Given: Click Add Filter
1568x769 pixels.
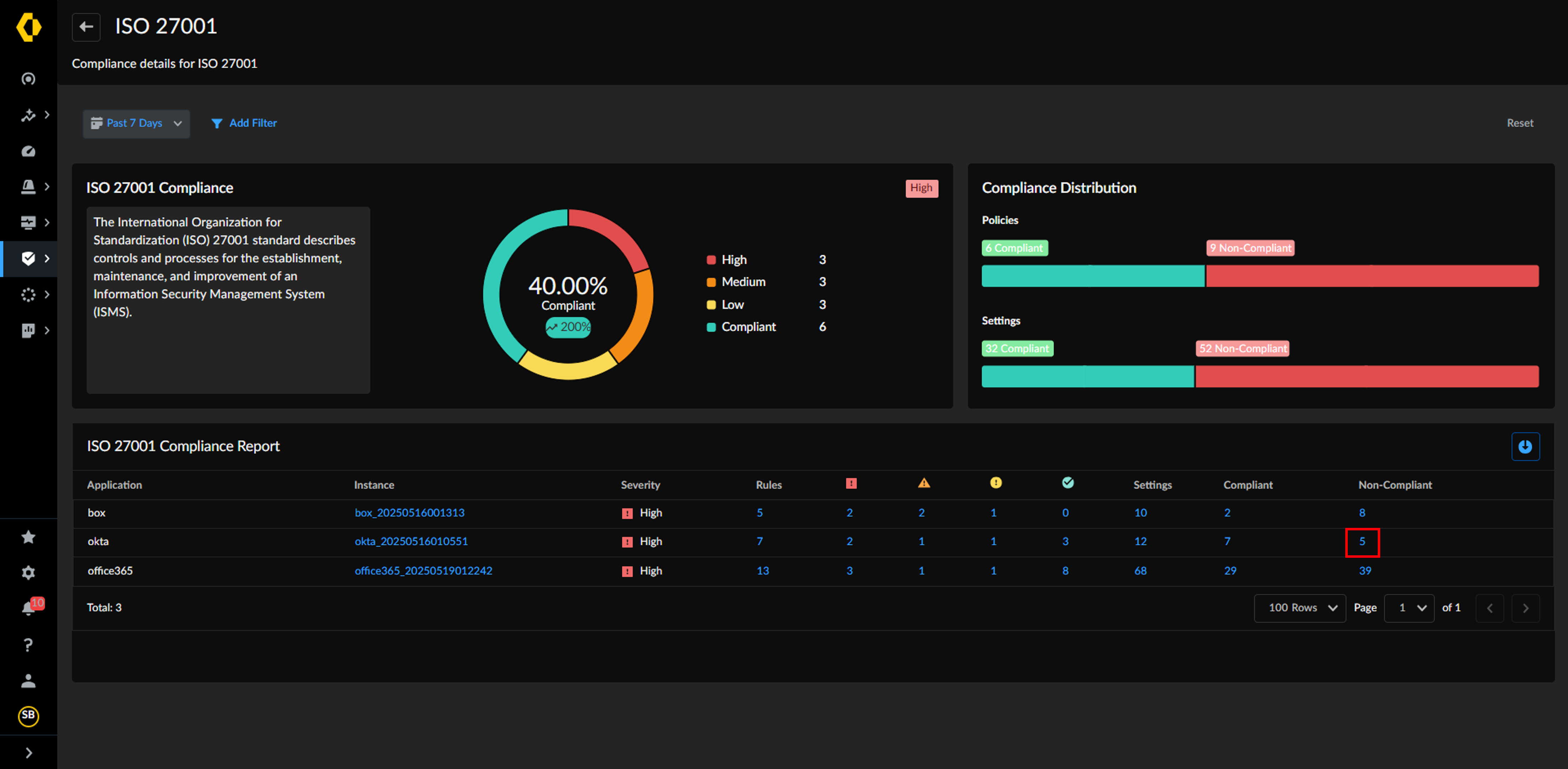Looking at the screenshot, I should 244,124.
